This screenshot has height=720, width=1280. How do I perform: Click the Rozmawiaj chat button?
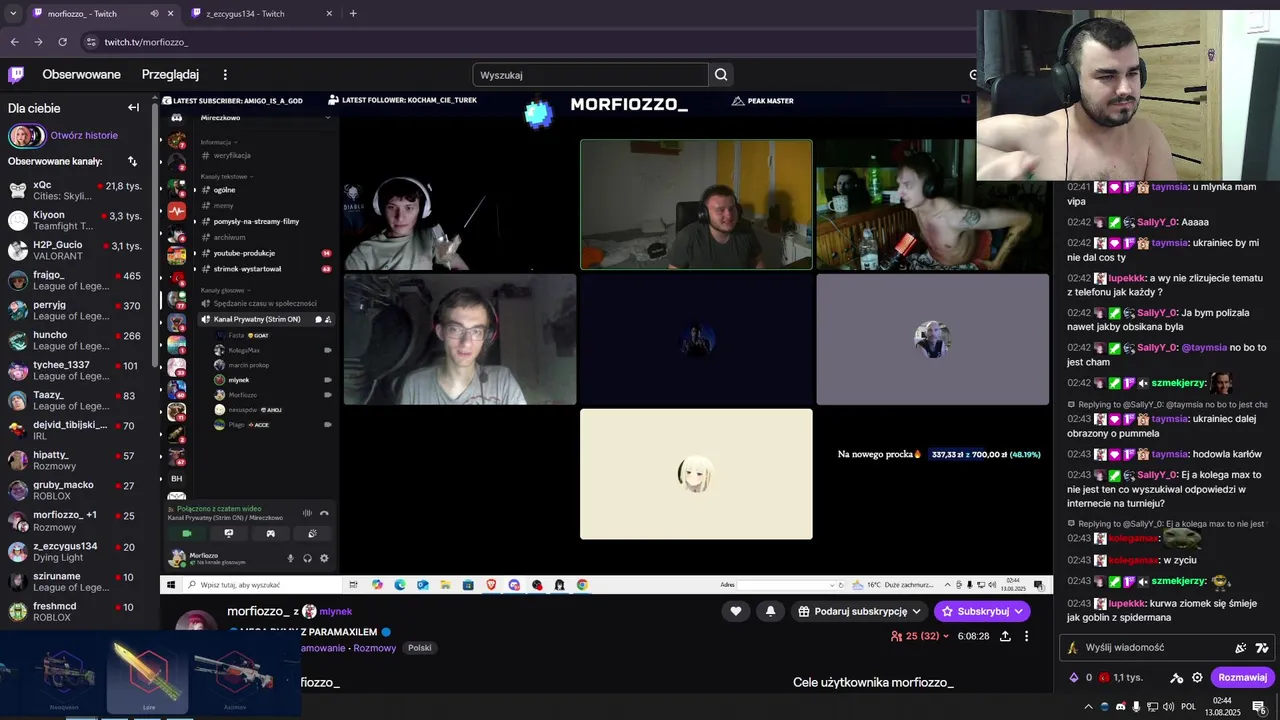click(1243, 677)
